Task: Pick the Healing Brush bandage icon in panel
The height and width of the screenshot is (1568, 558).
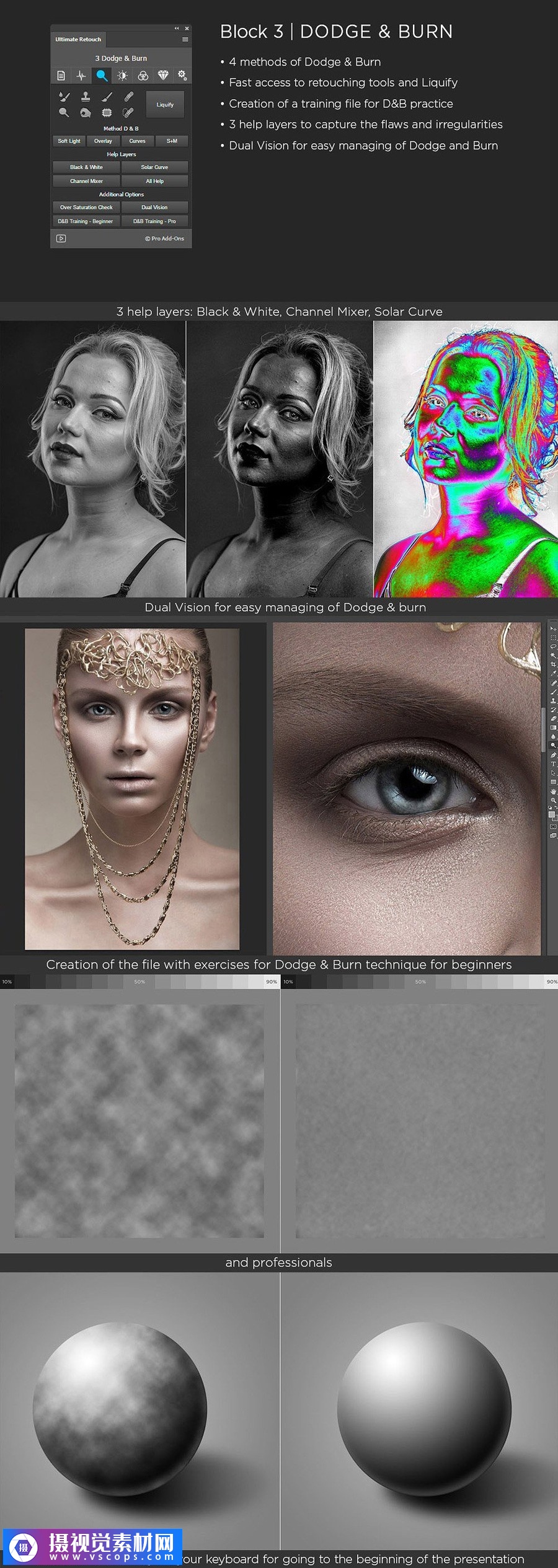Action: coord(128,97)
